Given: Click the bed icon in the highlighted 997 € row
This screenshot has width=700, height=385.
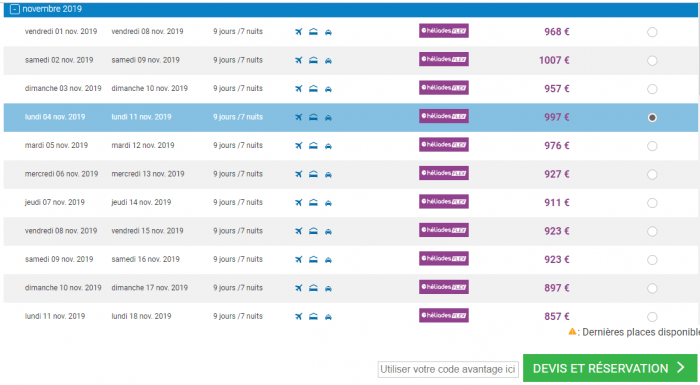Looking at the screenshot, I should tap(313, 117).
